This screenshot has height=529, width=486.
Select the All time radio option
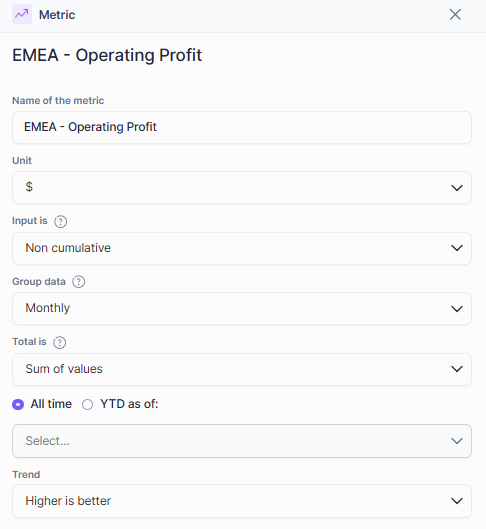tap(18, 404)
